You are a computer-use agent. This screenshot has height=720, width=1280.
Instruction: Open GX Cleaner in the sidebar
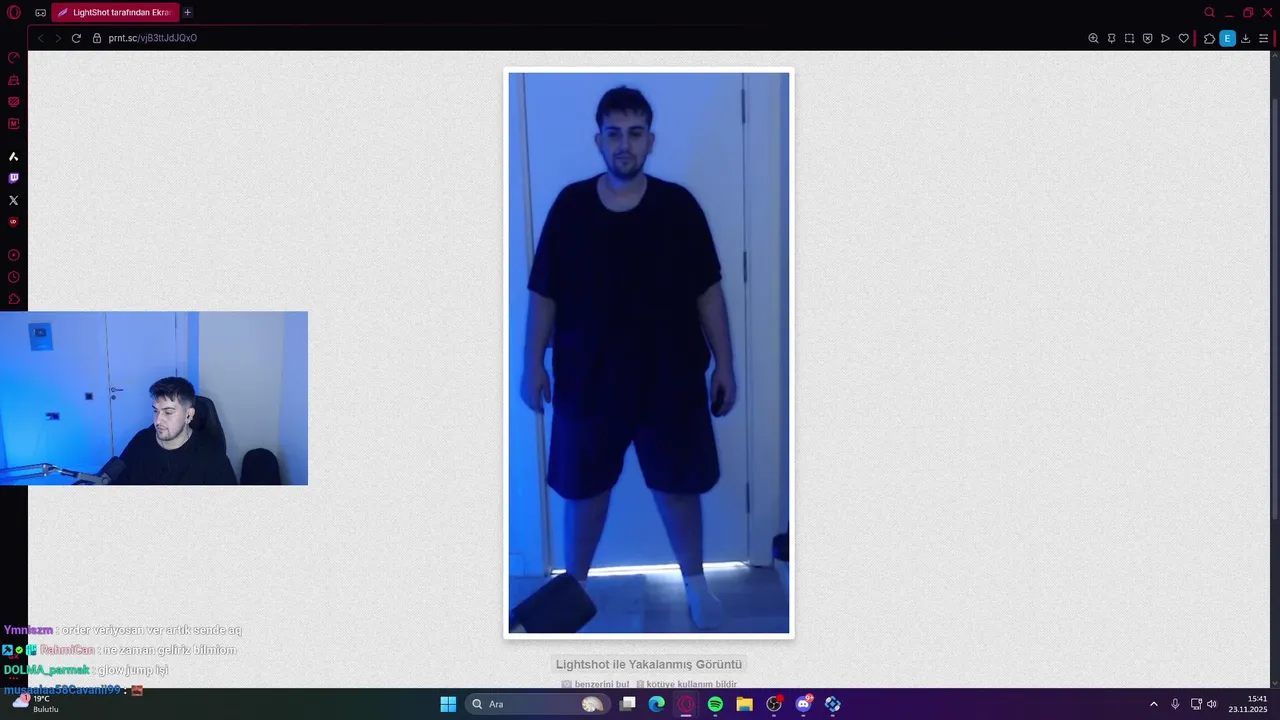click(13, 79)
